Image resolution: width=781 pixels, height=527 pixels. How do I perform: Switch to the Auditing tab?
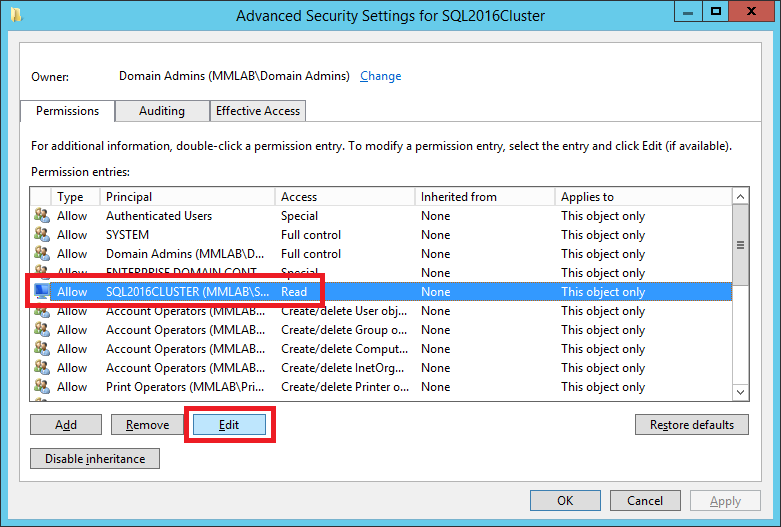[162, 111]
